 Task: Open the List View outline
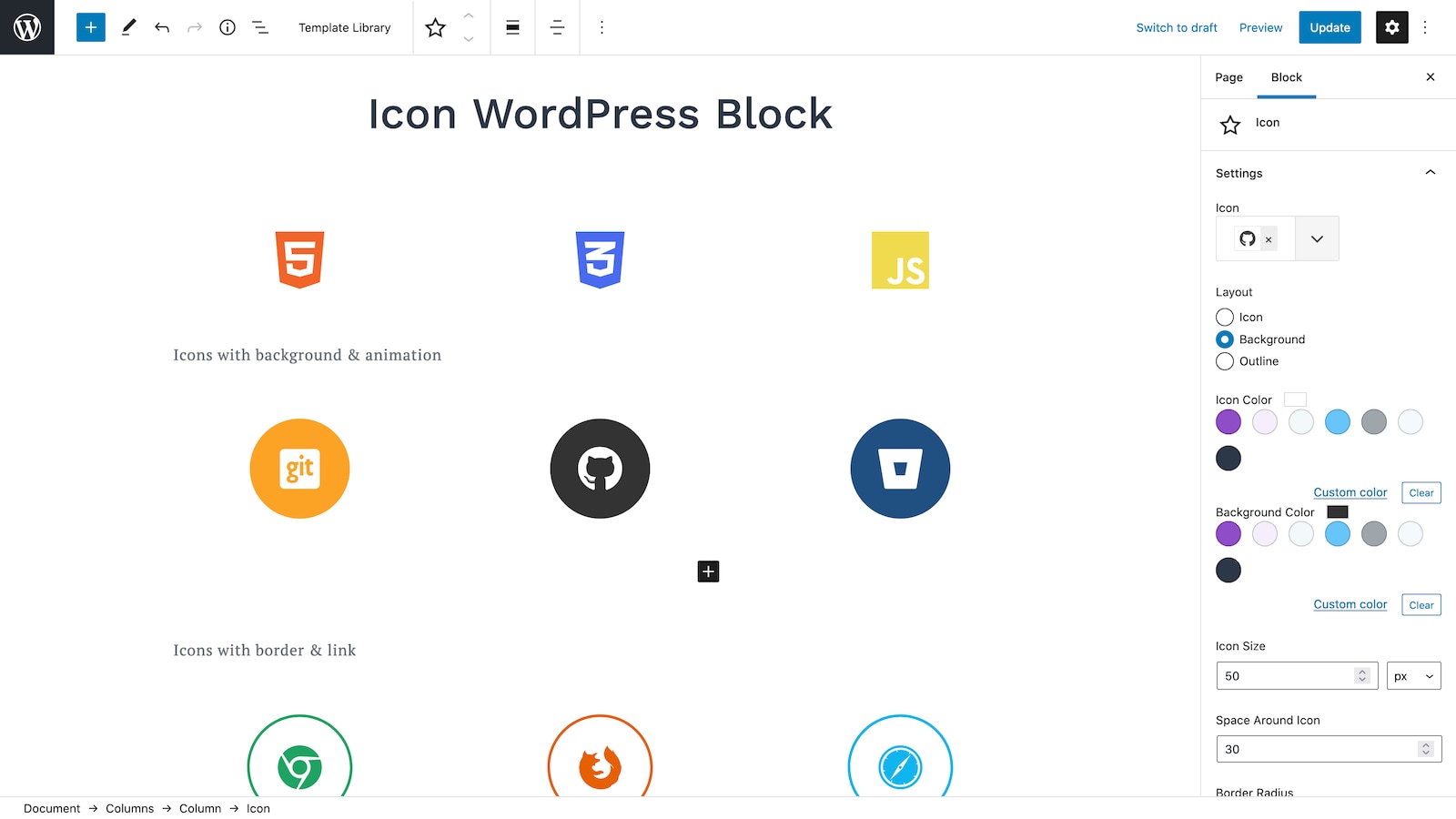coord(260,27)
